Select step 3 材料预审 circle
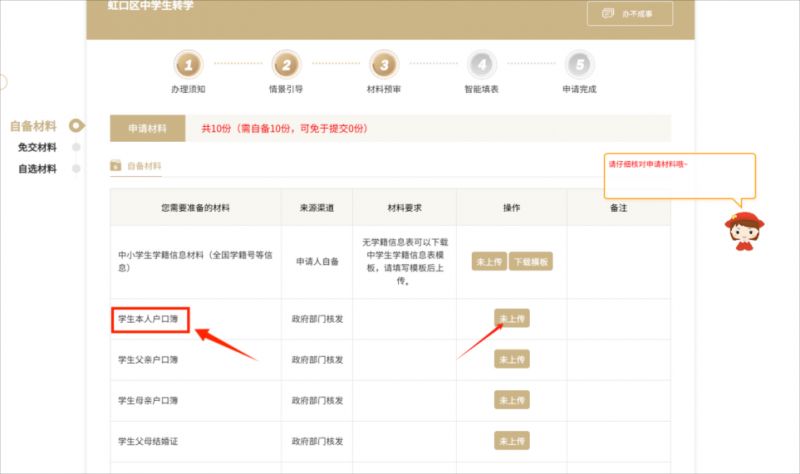 click(x=384, y=65)
